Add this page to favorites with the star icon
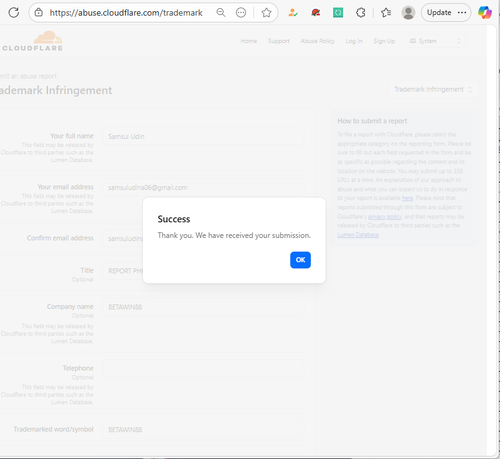Image resolution: width=500 pixels, height=459 pixels. pos(266,13)
